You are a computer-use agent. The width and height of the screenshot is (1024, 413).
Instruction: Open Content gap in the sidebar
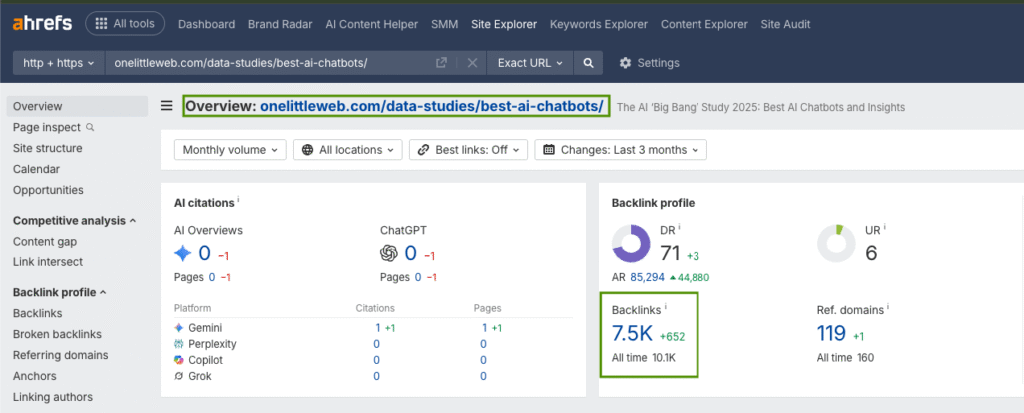(x=45, y=242)
